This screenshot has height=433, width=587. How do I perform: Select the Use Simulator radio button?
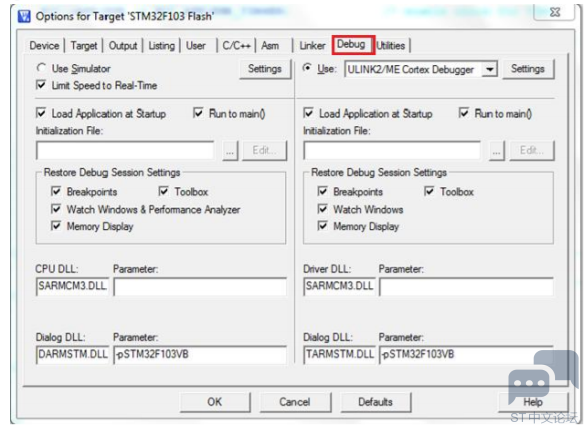pos(41,68)
